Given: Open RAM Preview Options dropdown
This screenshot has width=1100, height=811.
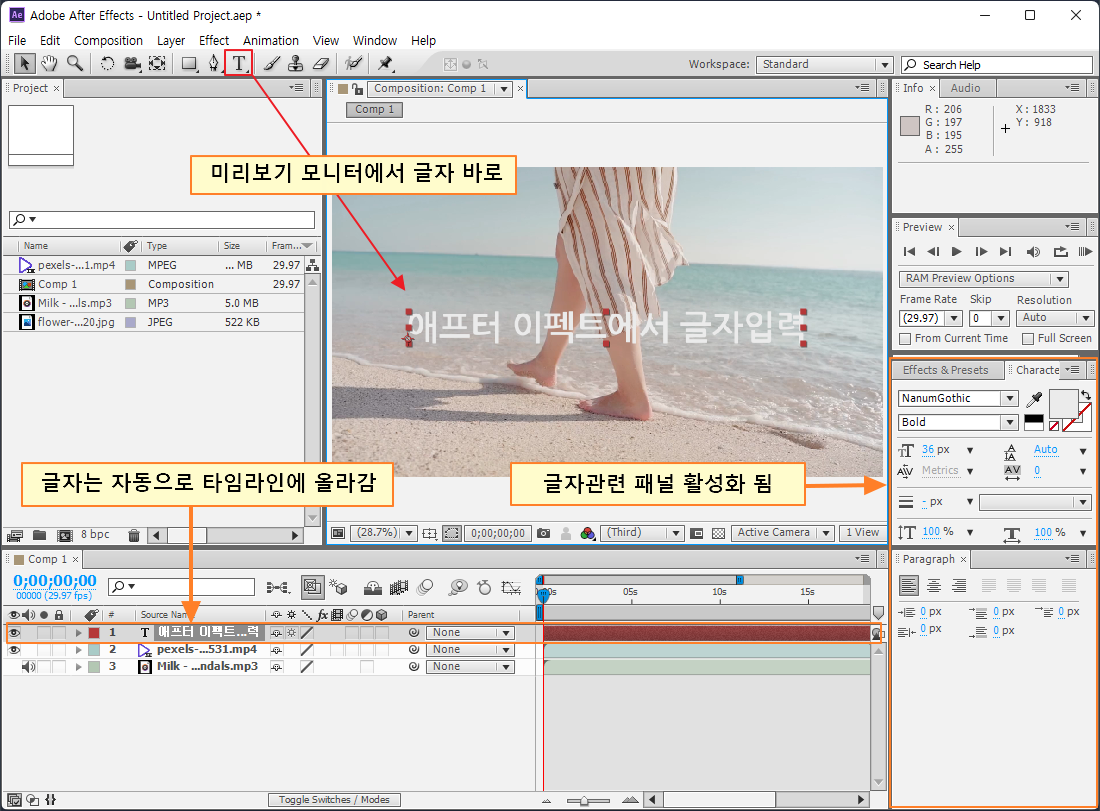Looking at the screenshot, I should coord(983,279).
